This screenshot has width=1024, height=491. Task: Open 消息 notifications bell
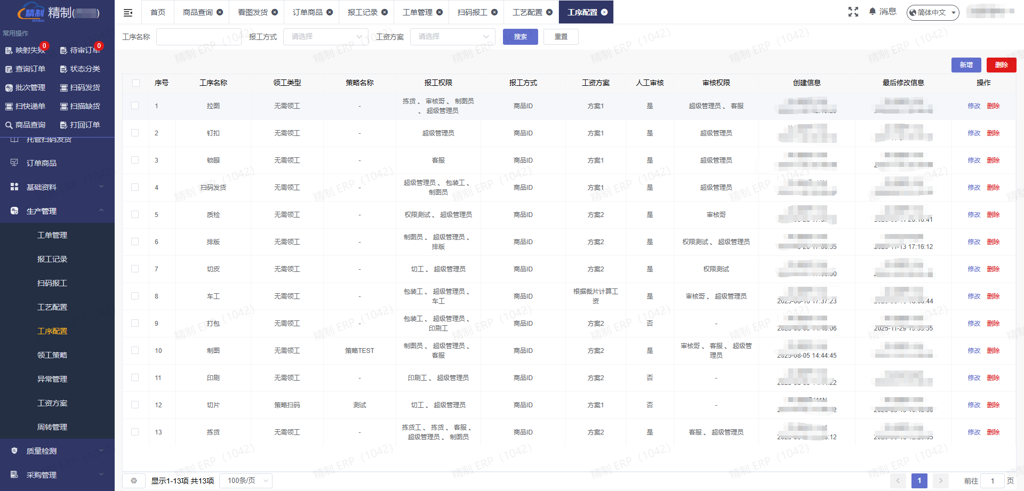point(882,12)
